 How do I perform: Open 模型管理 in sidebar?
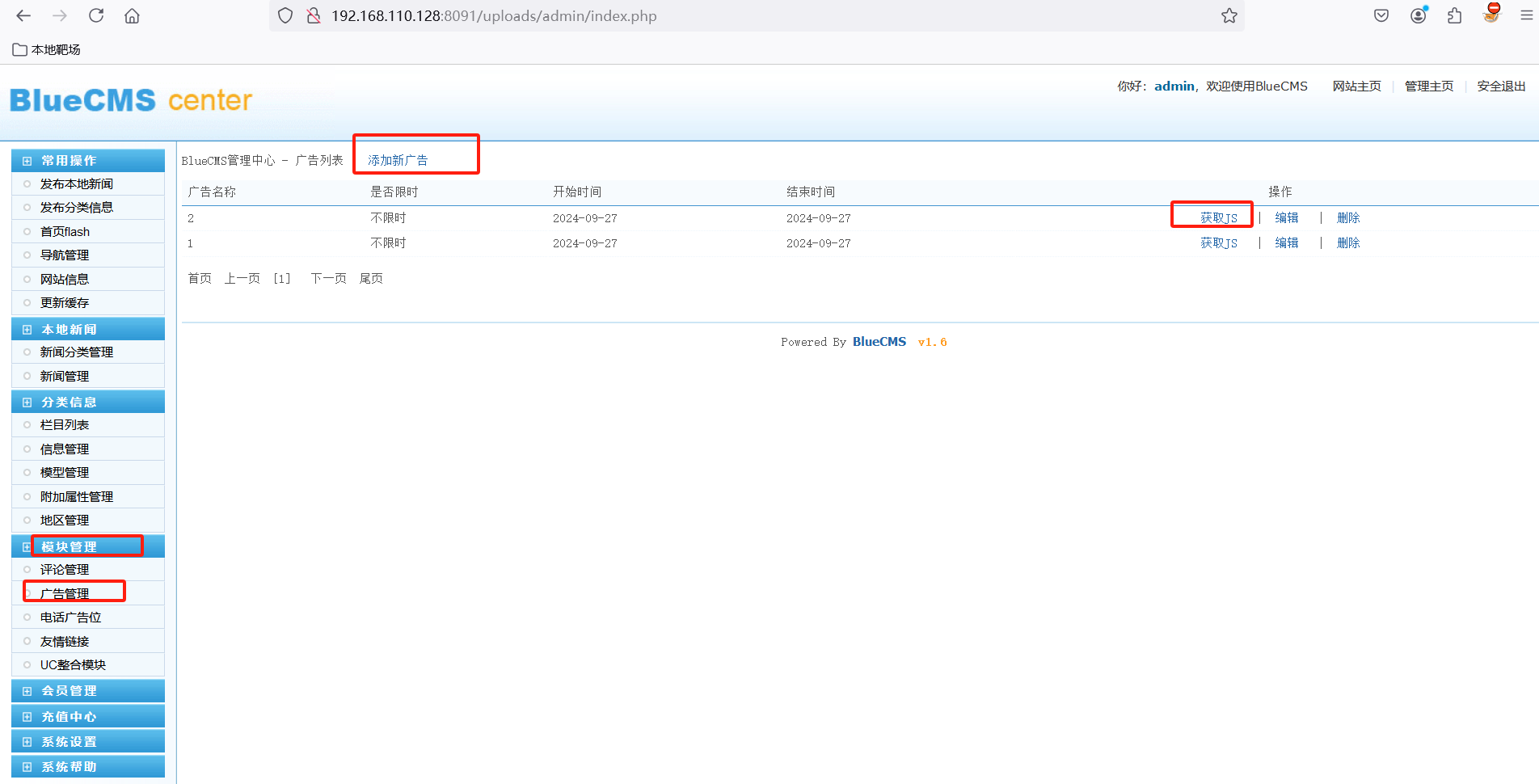65,473
